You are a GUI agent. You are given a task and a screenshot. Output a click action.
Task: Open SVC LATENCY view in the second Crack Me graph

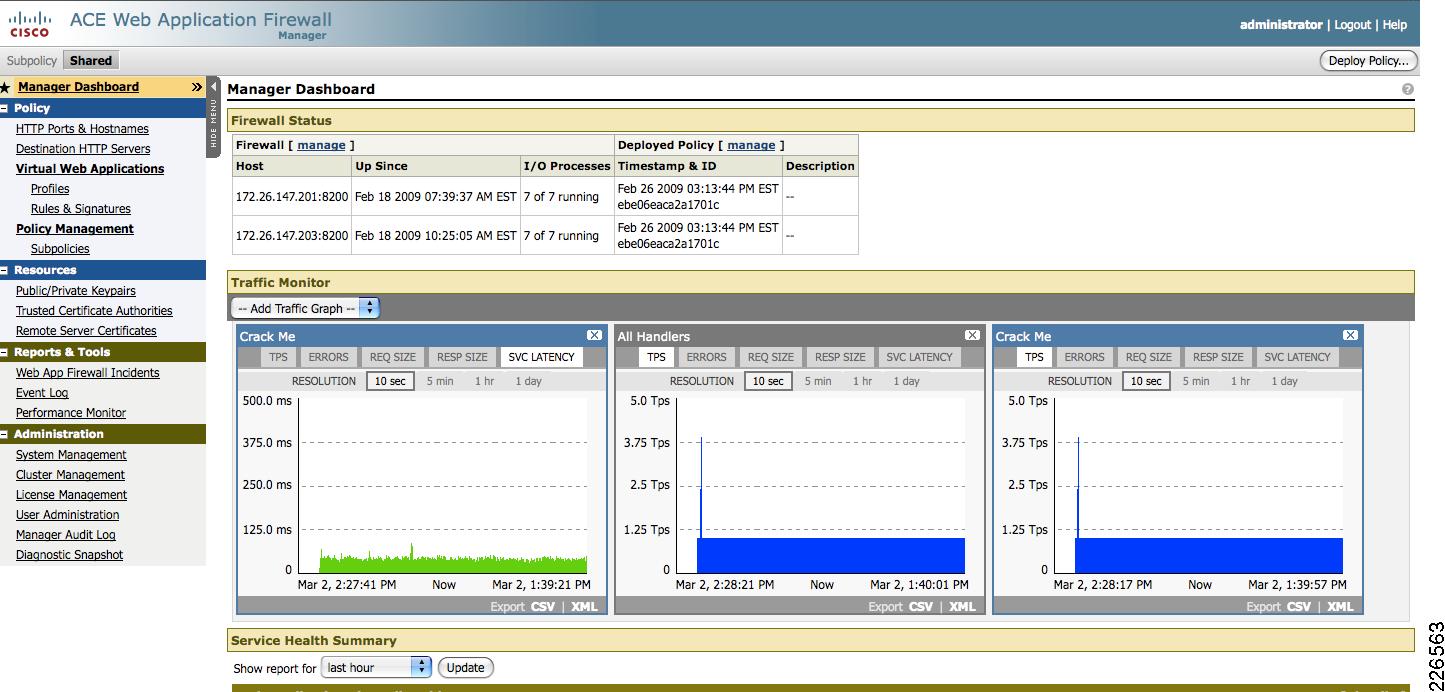pyautogui.click(x=1297, y=356)
